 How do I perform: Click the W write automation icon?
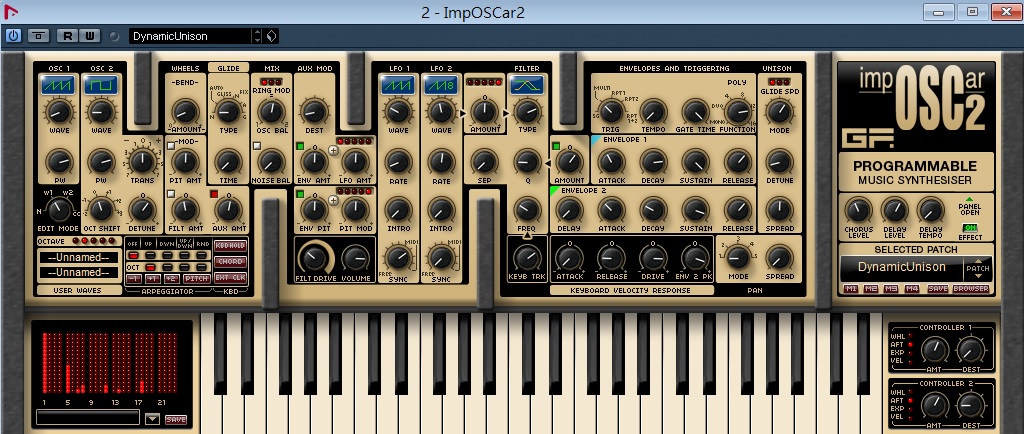(89, 36)
